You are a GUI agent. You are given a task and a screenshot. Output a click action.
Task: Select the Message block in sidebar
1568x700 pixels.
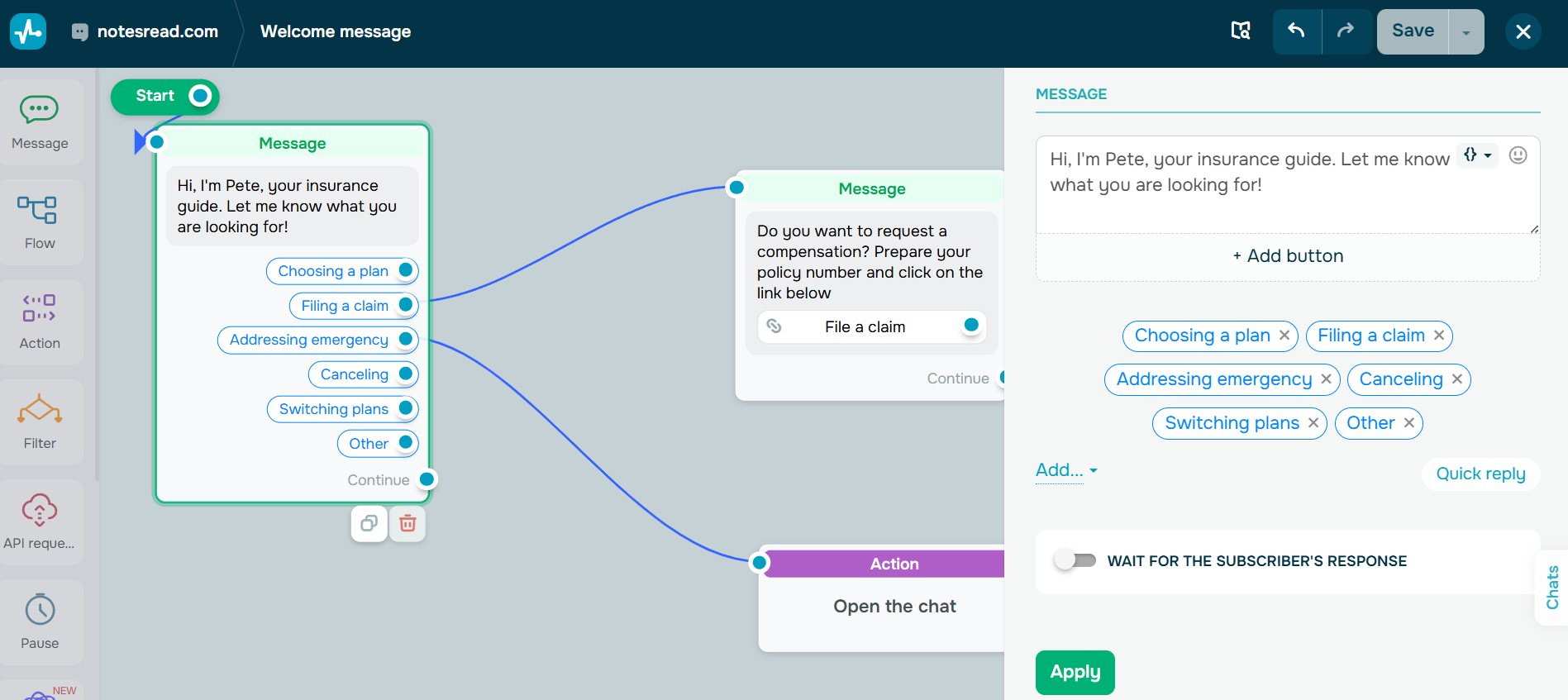click(40, 123)
